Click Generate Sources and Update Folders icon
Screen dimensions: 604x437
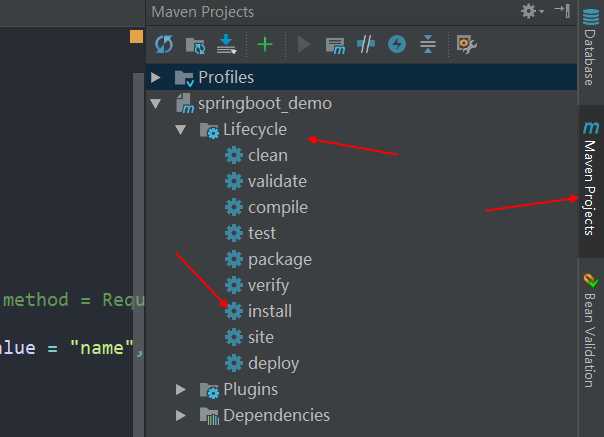195,45
